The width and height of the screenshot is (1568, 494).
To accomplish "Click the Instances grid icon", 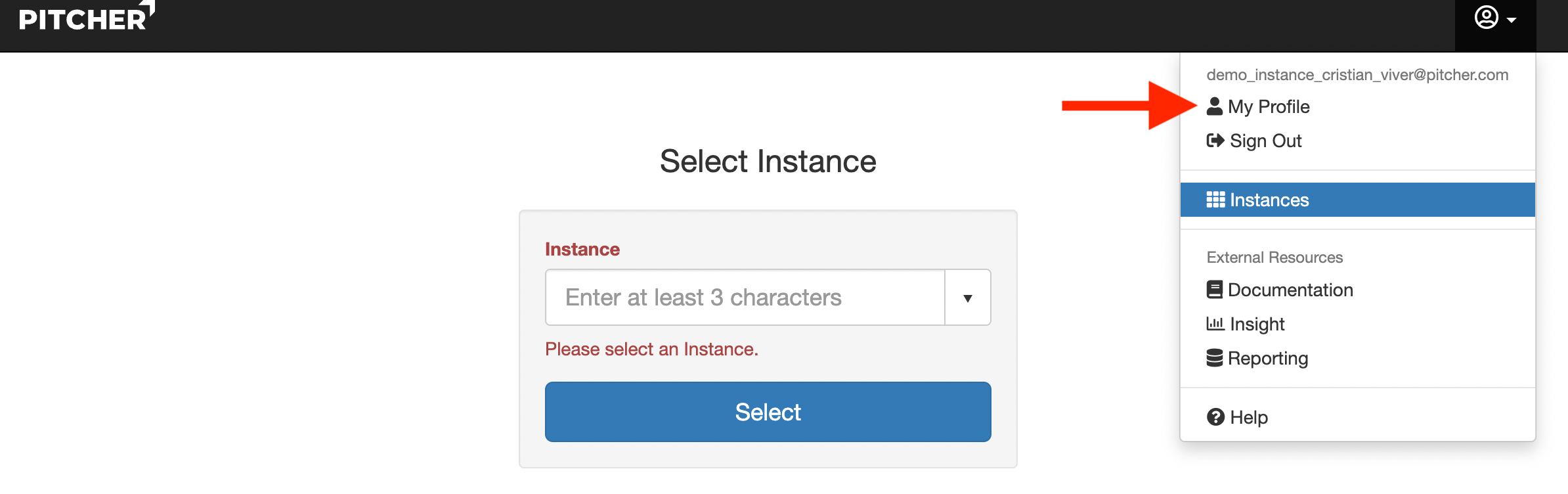I will (x=1215, y=200).
